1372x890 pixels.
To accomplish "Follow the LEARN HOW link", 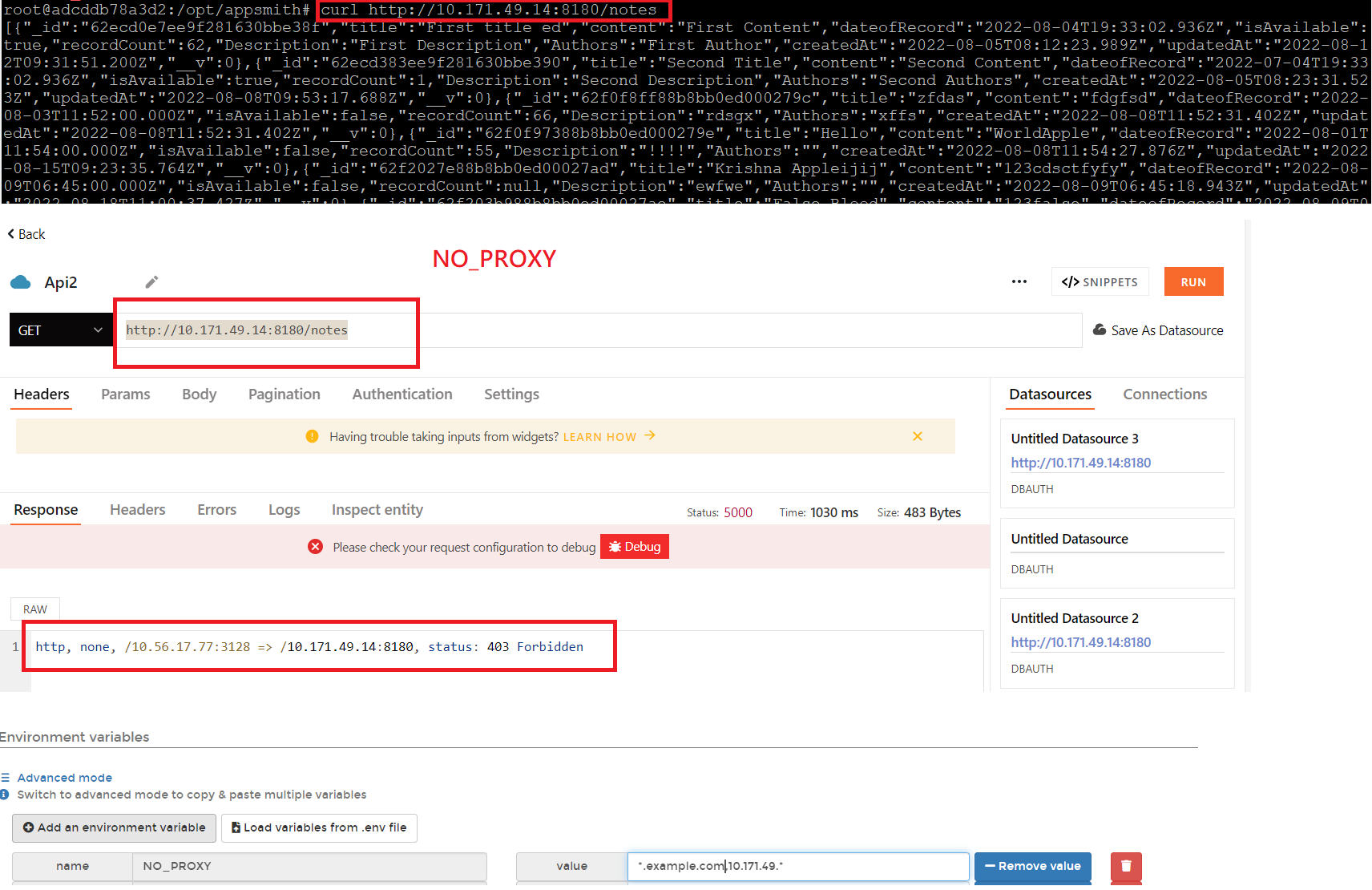I will click(x=609, y=436).
